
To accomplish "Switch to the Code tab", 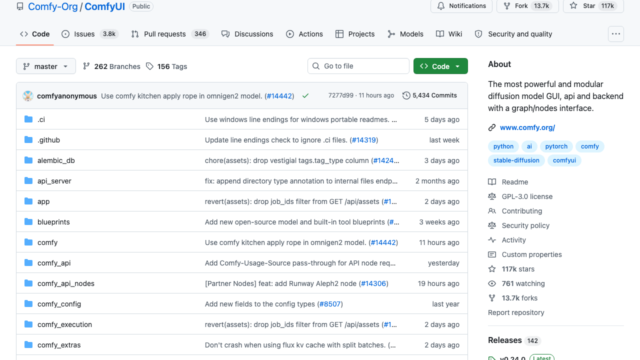I will pos(35,34).
